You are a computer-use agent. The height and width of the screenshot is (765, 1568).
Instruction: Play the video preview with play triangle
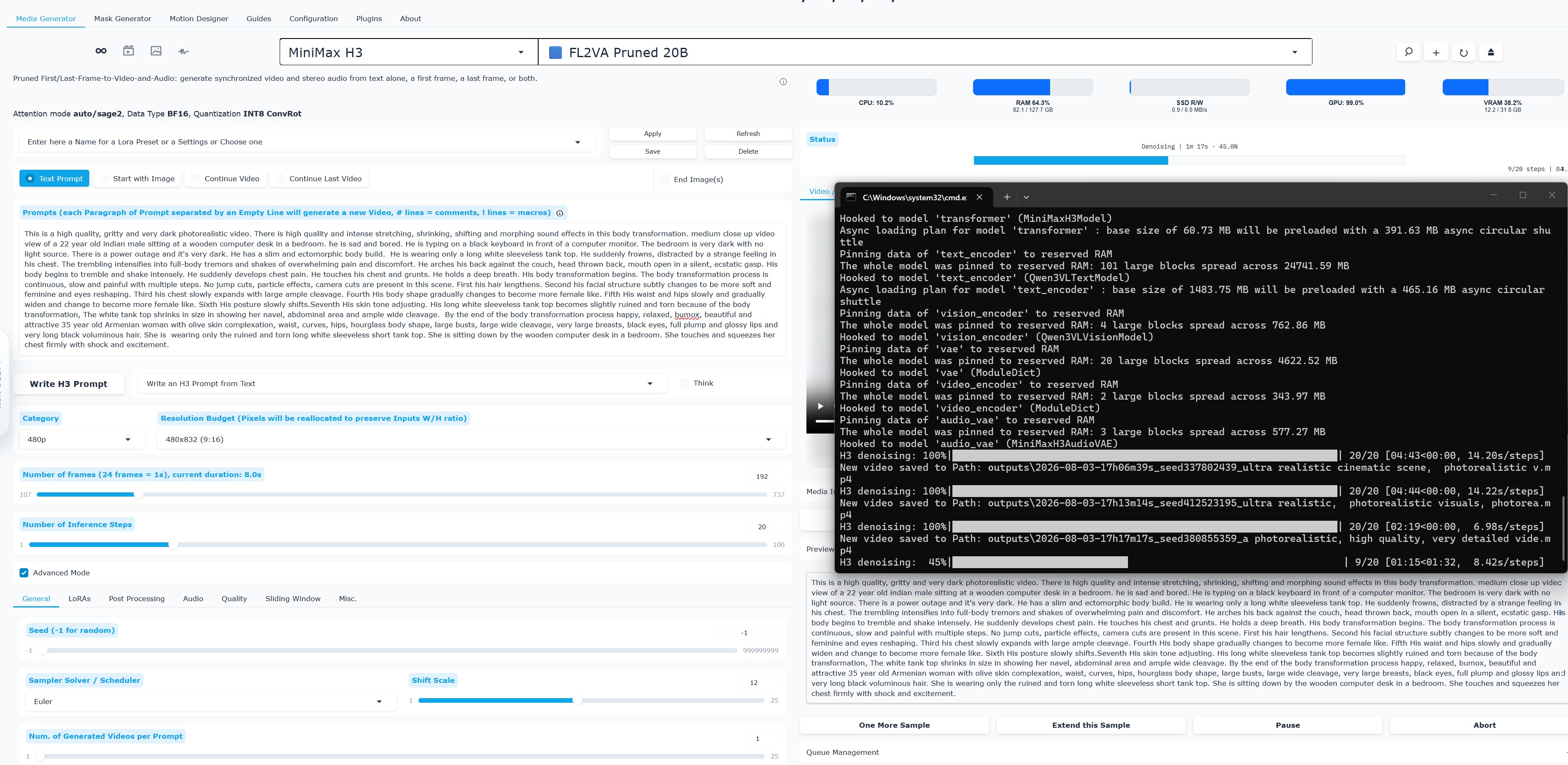(820, 406)
